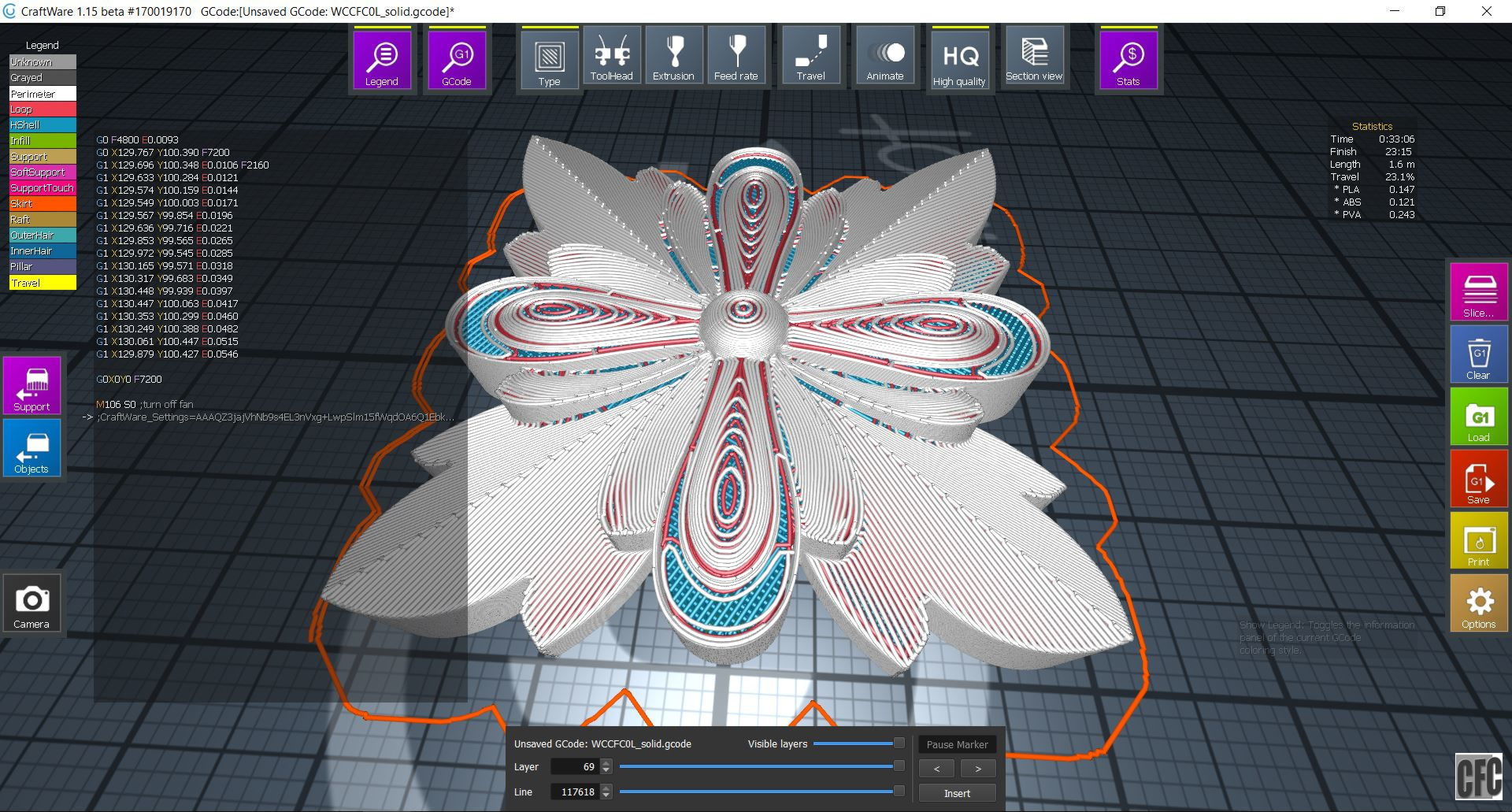The image size is (1512, 812).
Task: Adjust the Line slider
Action: click(x=762, y=792)
